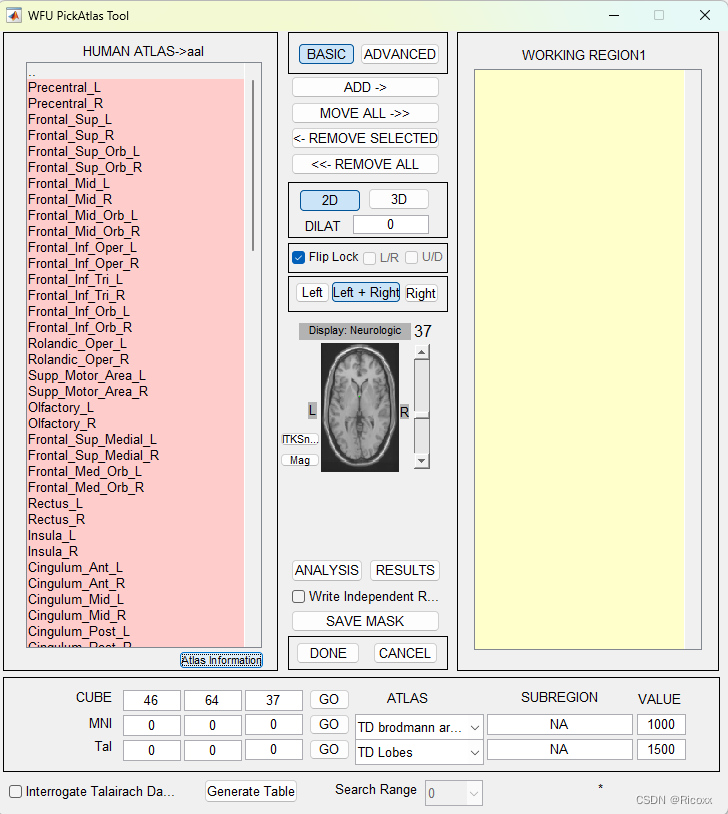Select Frontal_Sup_Orb_R in the atlas list
Screen dimensions: 728x814
coord(136,168)
